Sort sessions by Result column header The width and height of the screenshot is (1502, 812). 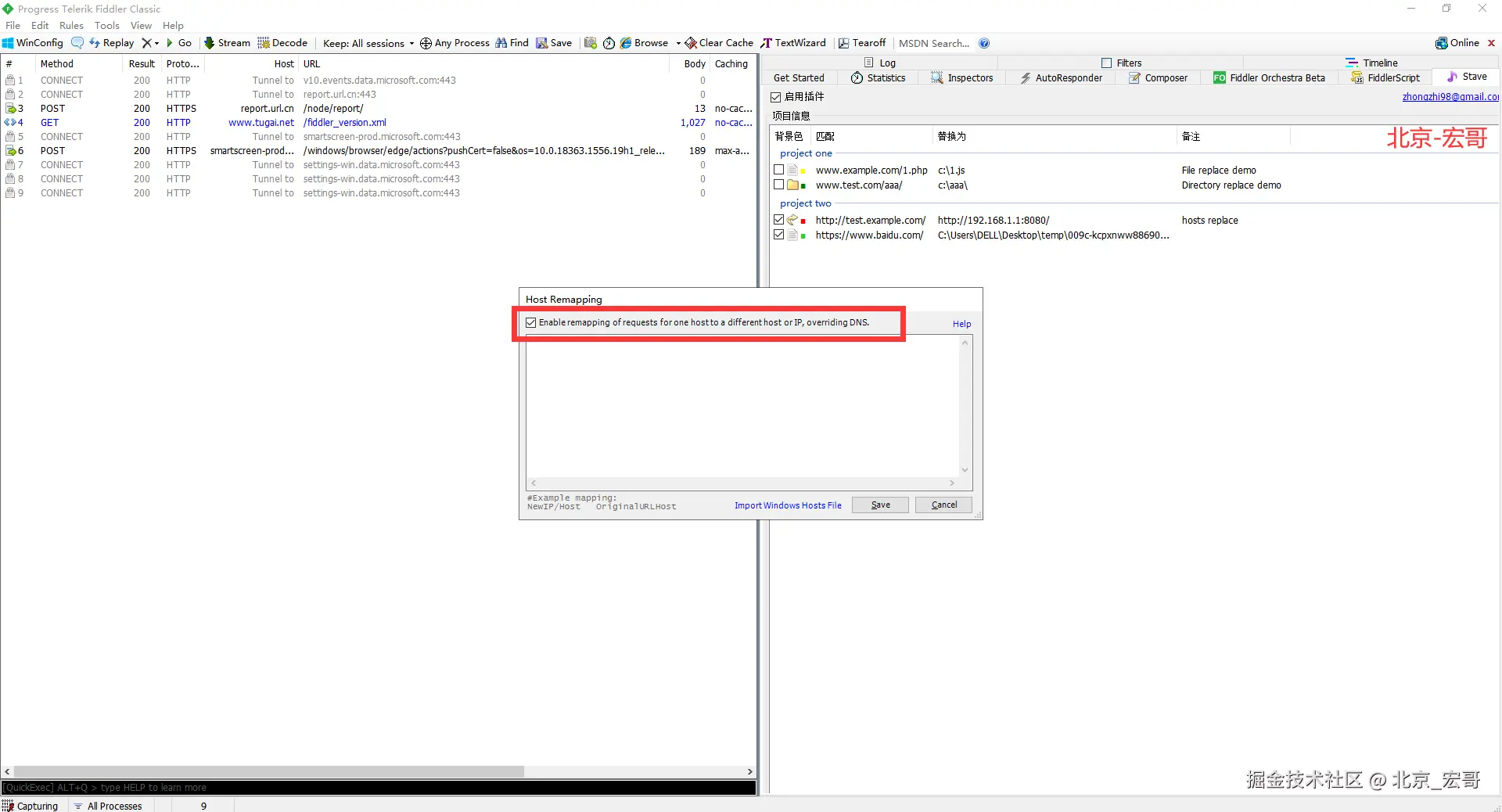pos(142,64)
